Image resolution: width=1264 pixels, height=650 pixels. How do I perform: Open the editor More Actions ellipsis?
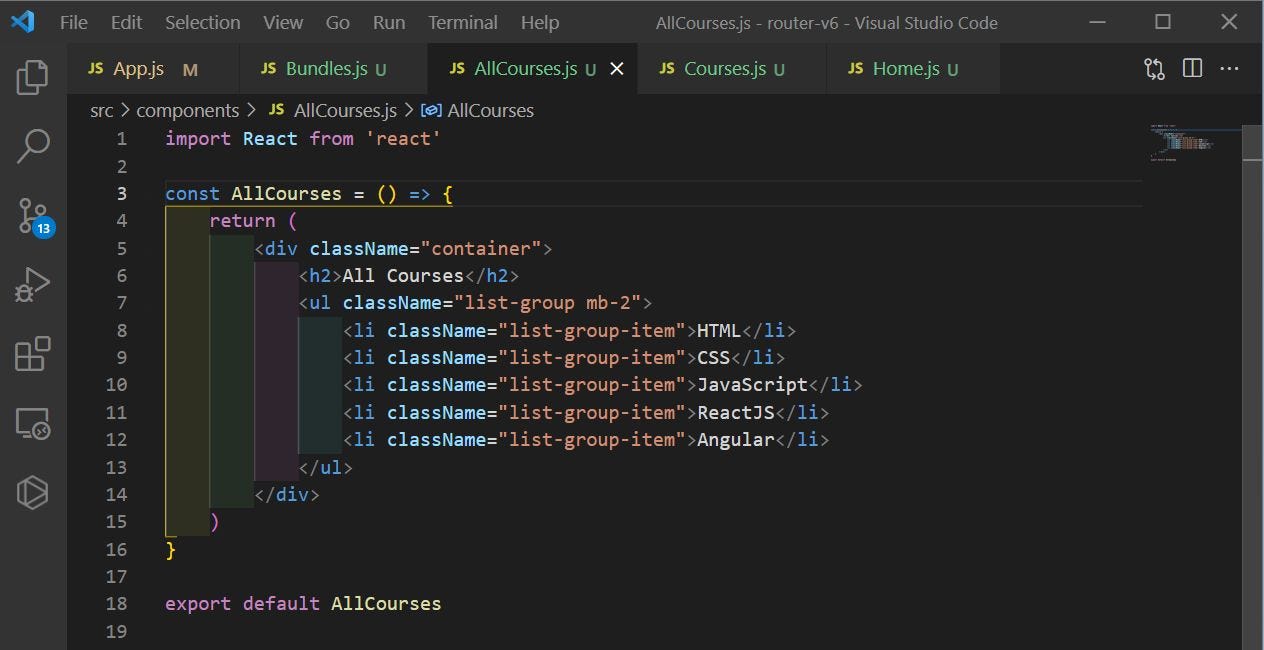point(1230,68)
